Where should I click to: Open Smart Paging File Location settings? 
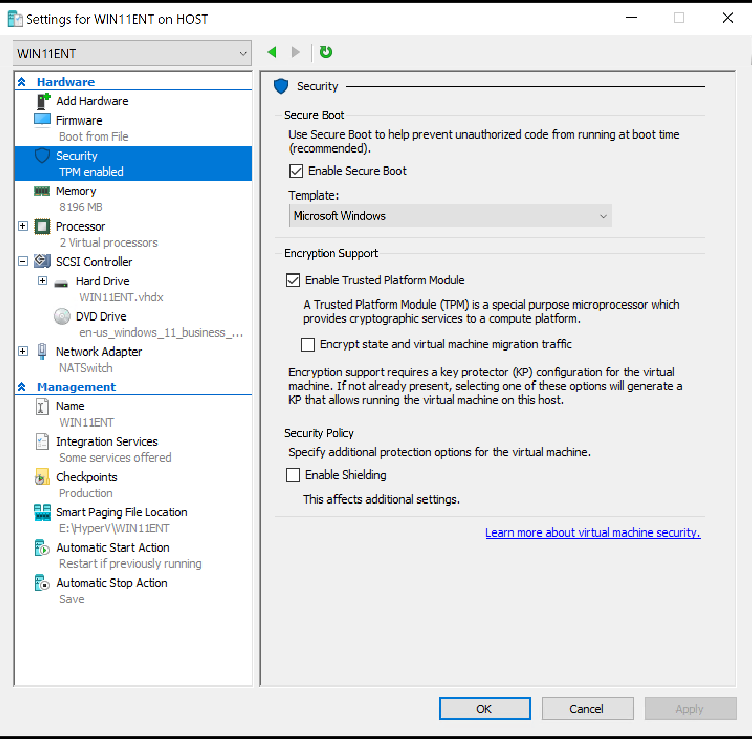pos(121,512)
